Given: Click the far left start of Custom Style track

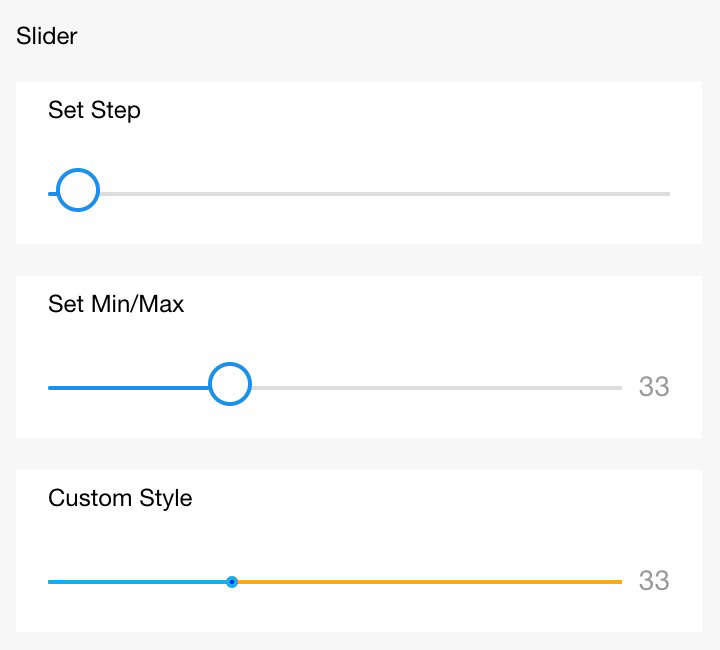Looking at the screenshot, I should 51,581.
